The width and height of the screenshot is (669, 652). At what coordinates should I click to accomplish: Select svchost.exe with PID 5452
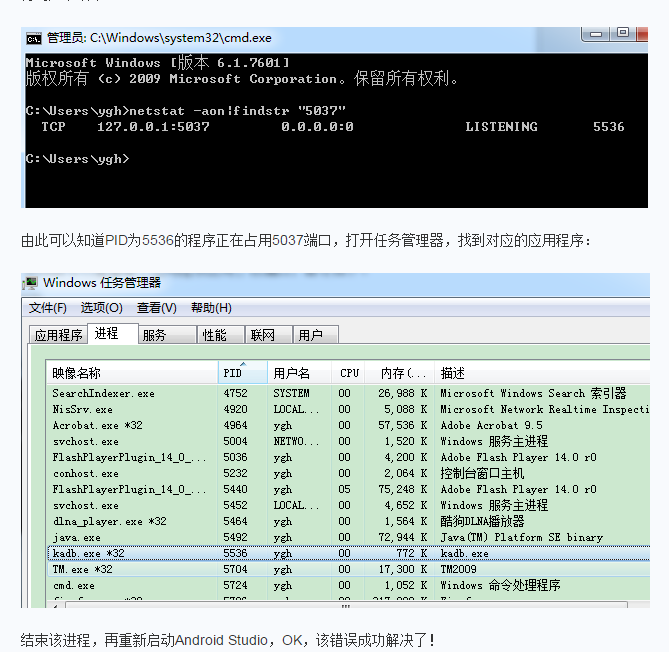[x=348, y=505]
